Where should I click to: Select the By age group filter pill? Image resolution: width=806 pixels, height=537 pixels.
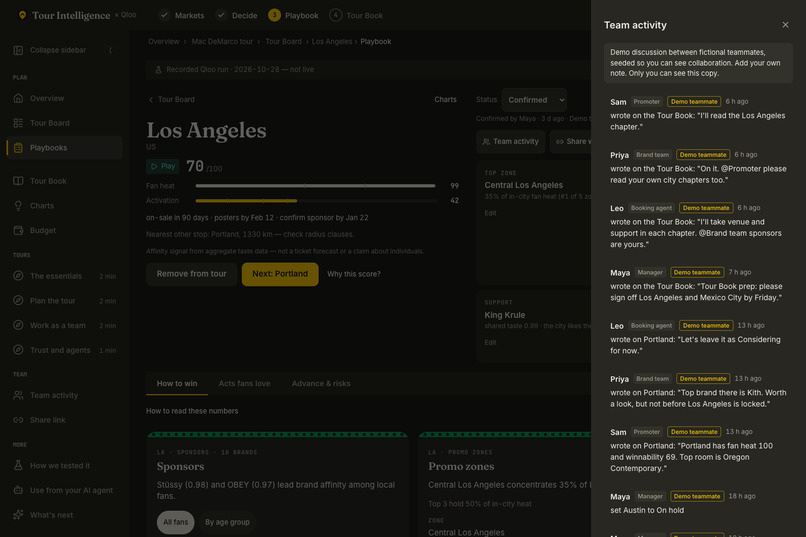(x=227, y=522)
